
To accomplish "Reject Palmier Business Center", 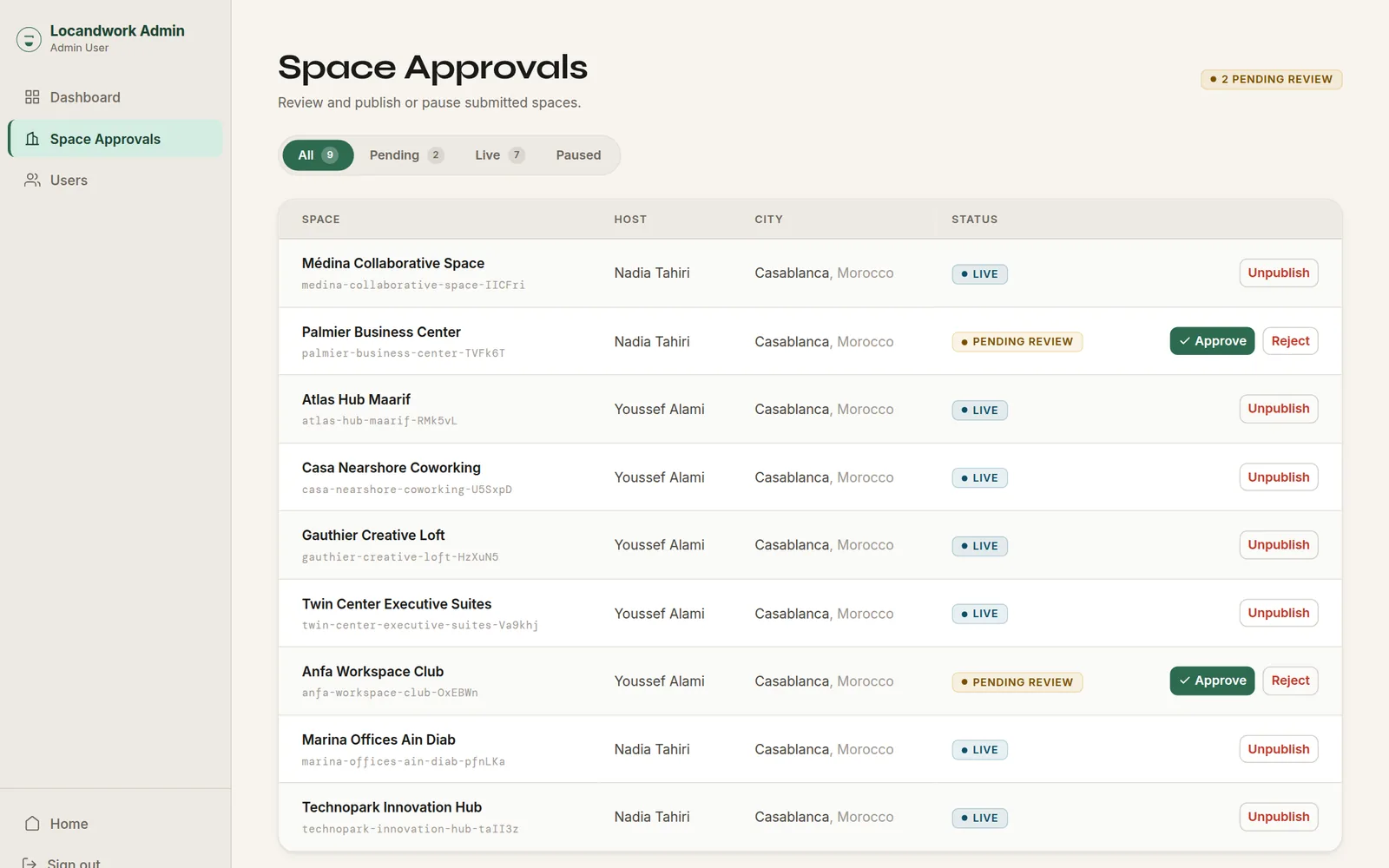I will click(x=1290, y=341).
